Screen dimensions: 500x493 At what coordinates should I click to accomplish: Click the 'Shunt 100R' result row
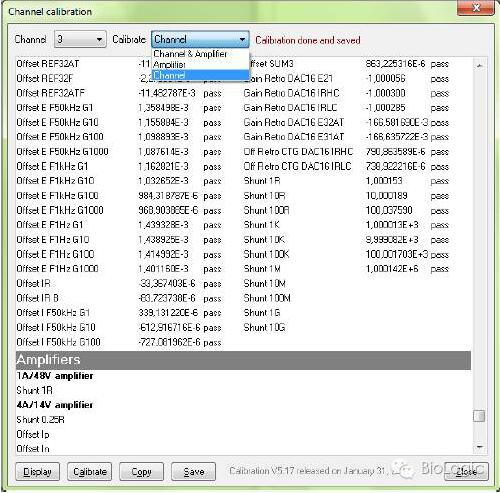point(347,210)
